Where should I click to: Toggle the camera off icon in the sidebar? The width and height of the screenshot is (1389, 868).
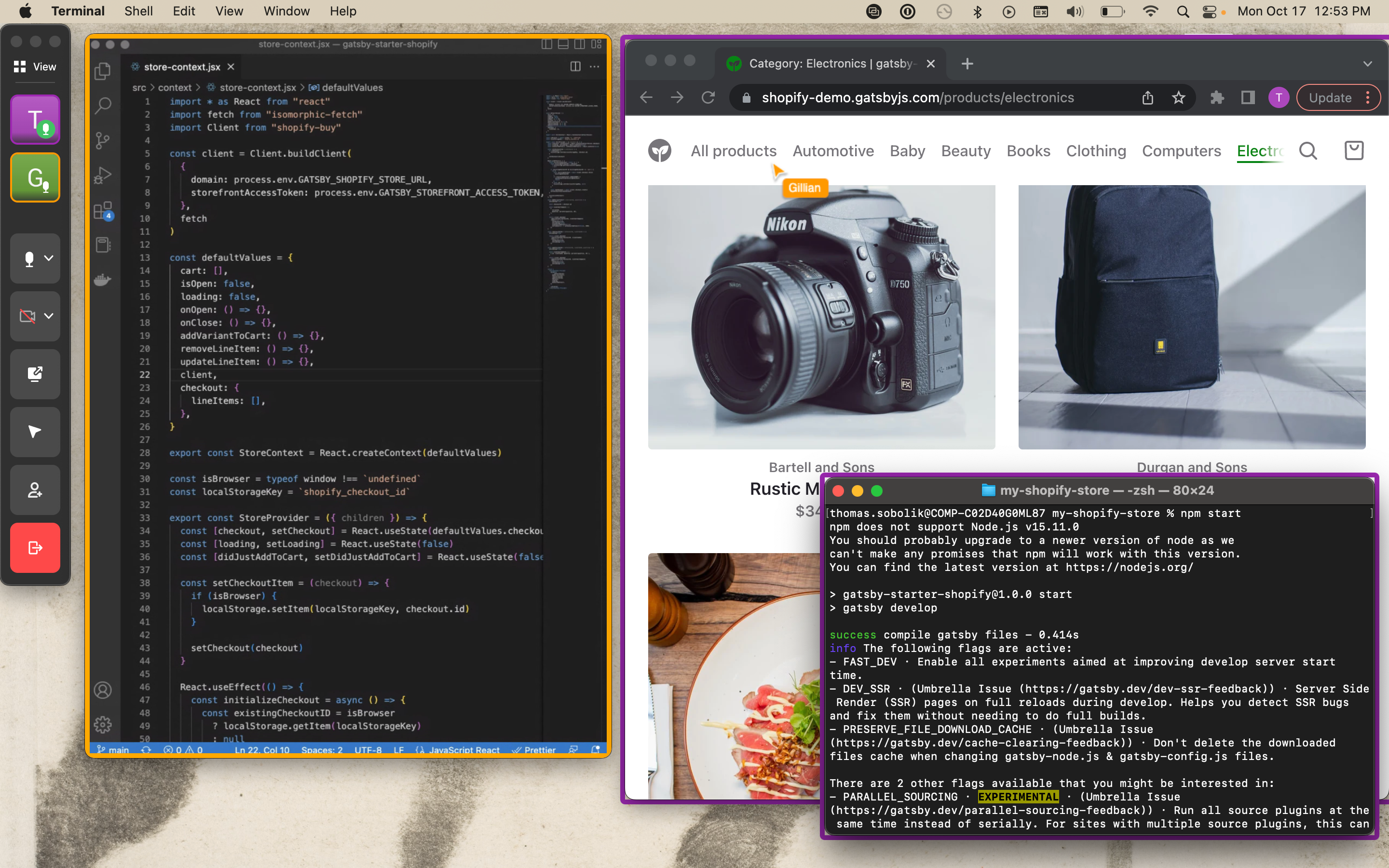pyautogui.click(x=27, y=316)
